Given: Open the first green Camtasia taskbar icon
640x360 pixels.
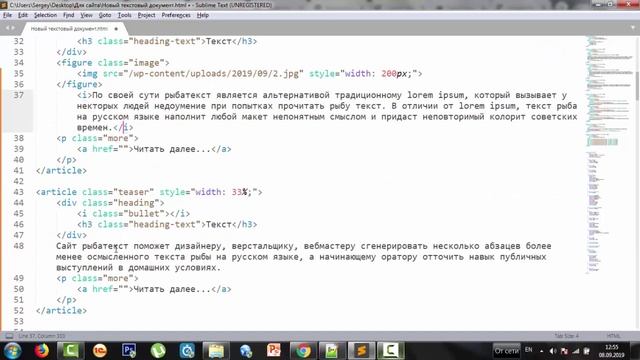Looking at the screenshot, I should 71,351.
